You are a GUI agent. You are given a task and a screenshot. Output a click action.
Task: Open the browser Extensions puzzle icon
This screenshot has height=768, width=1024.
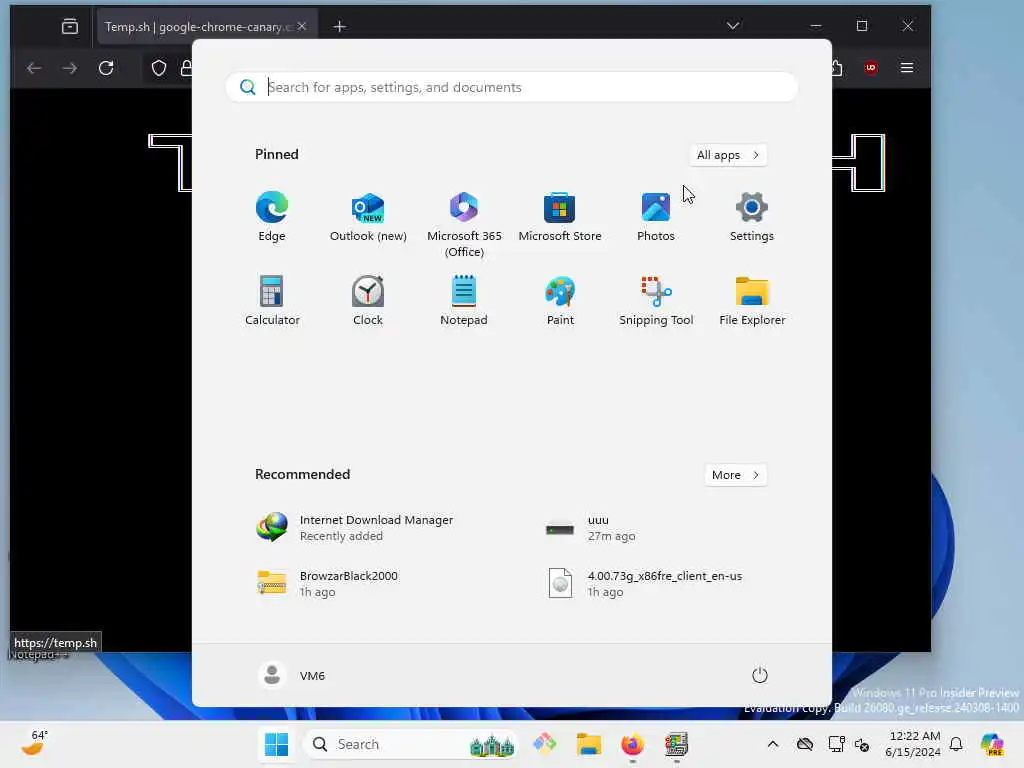pyautogui.click(x=837, y=68)
